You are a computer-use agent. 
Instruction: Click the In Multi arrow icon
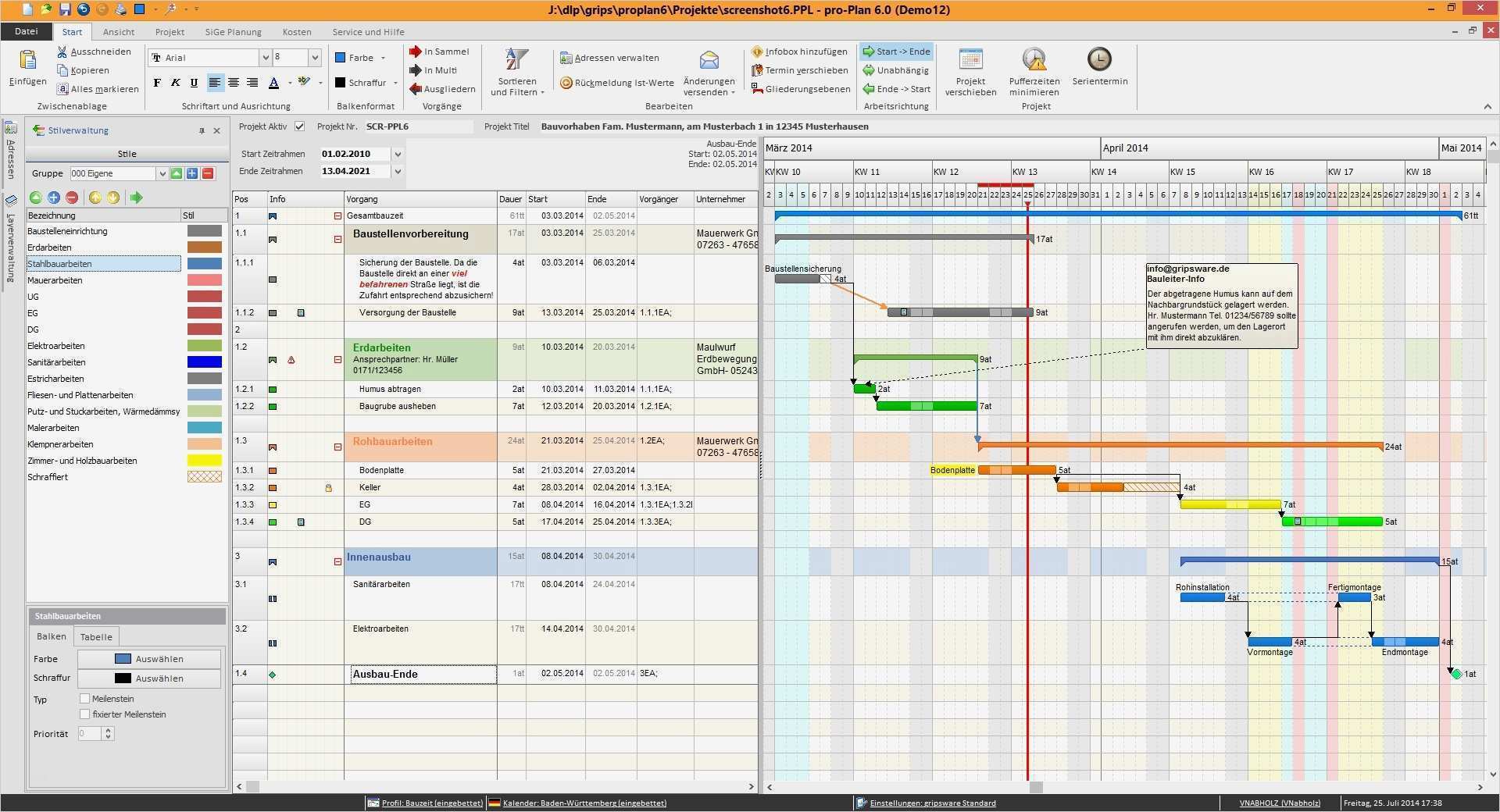point(416,70)
